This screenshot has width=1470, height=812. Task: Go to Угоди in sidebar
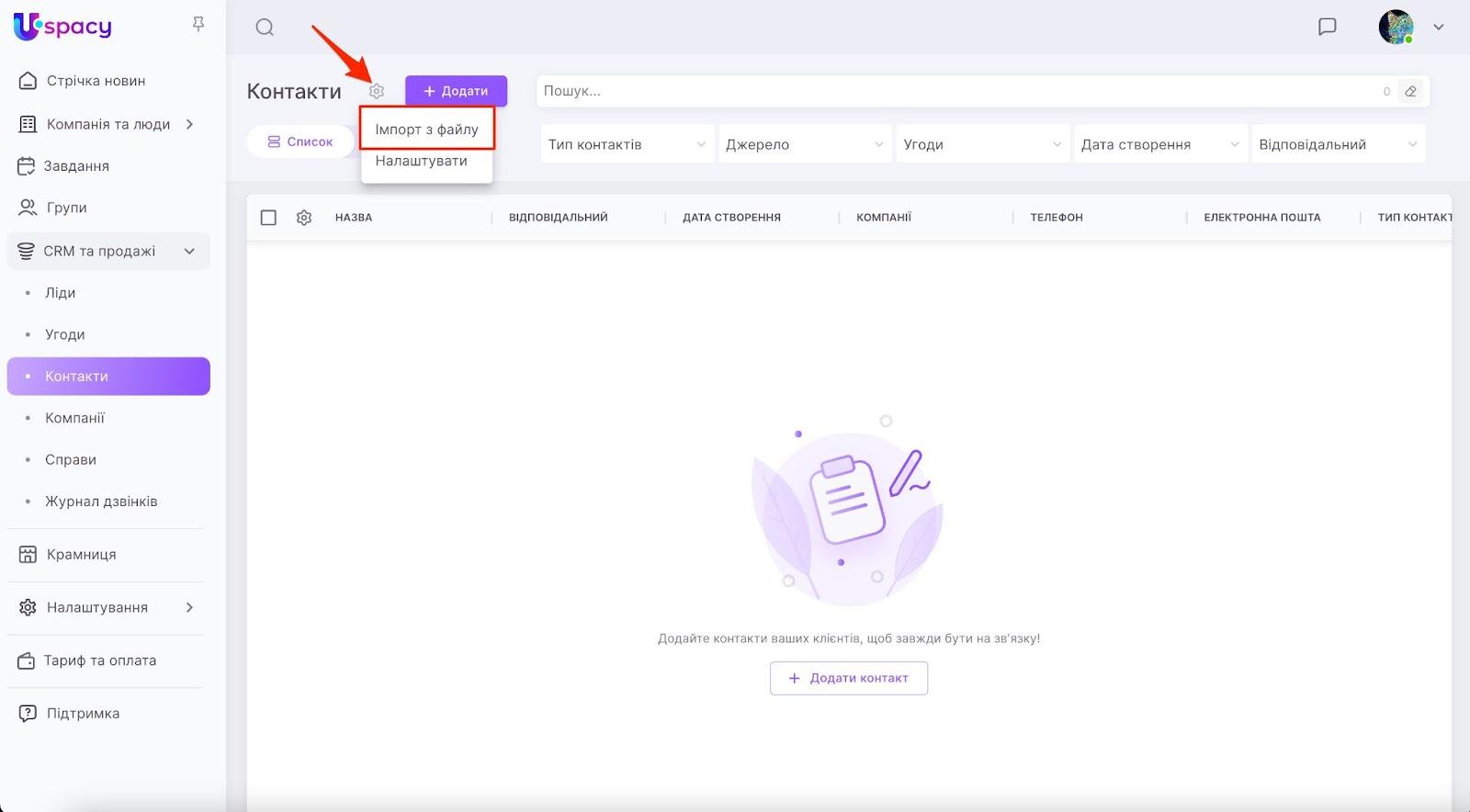tap(65, 334)
